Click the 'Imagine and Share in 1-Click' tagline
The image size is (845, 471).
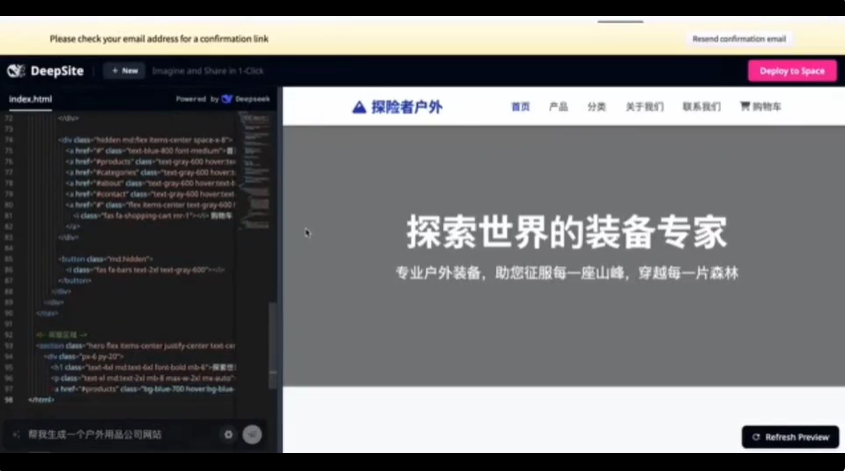(208, 71)
